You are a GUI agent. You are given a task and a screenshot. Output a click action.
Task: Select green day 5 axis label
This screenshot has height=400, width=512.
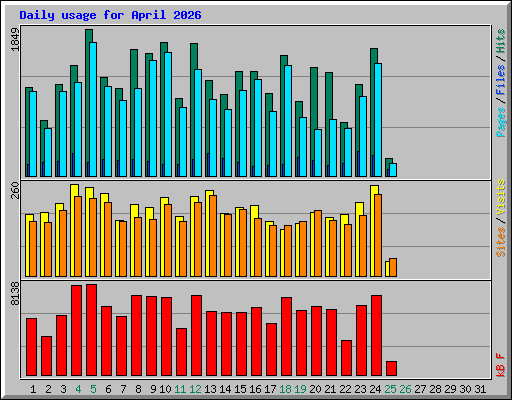point(93,389)
